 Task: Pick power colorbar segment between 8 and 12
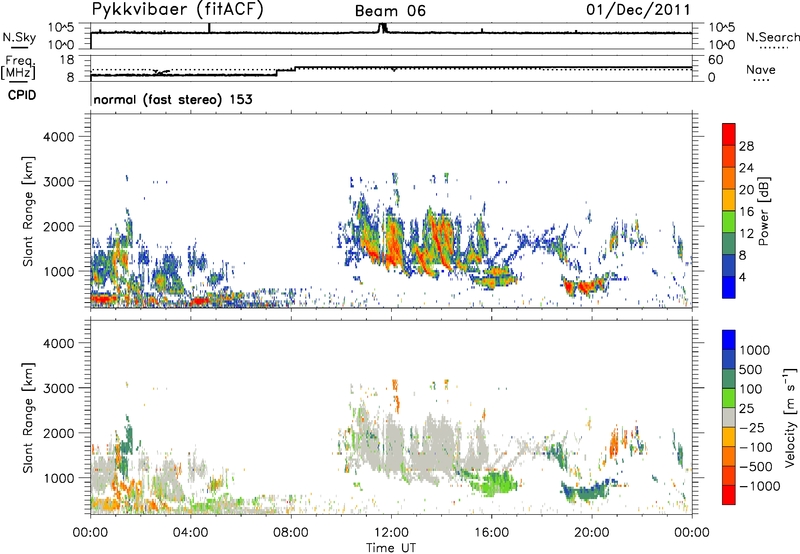coord(729,244)
